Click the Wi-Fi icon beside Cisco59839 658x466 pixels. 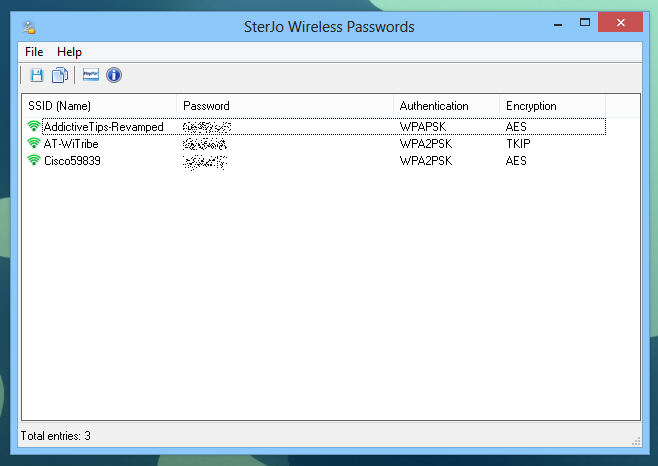34,160
